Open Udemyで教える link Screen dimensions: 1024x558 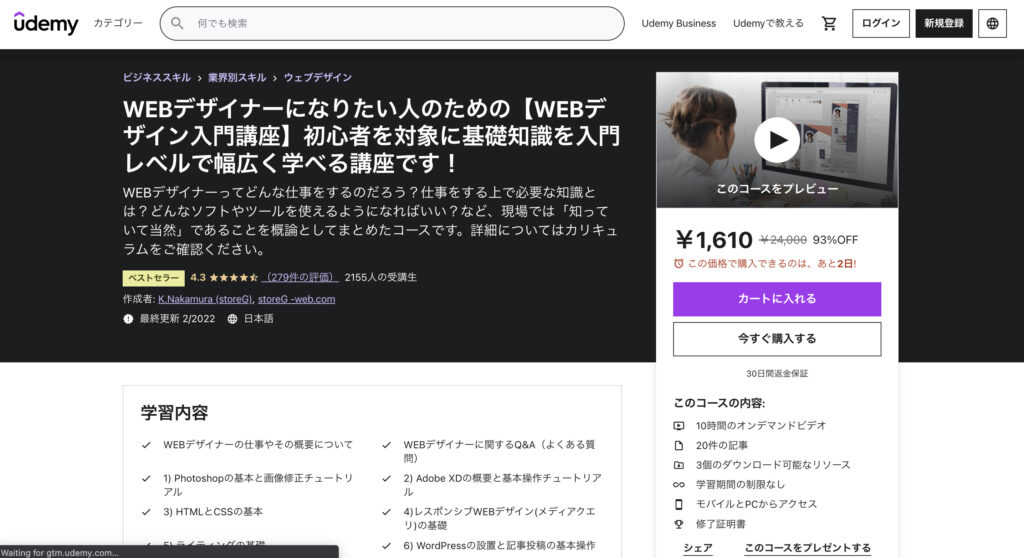click(x=768, y=24)
